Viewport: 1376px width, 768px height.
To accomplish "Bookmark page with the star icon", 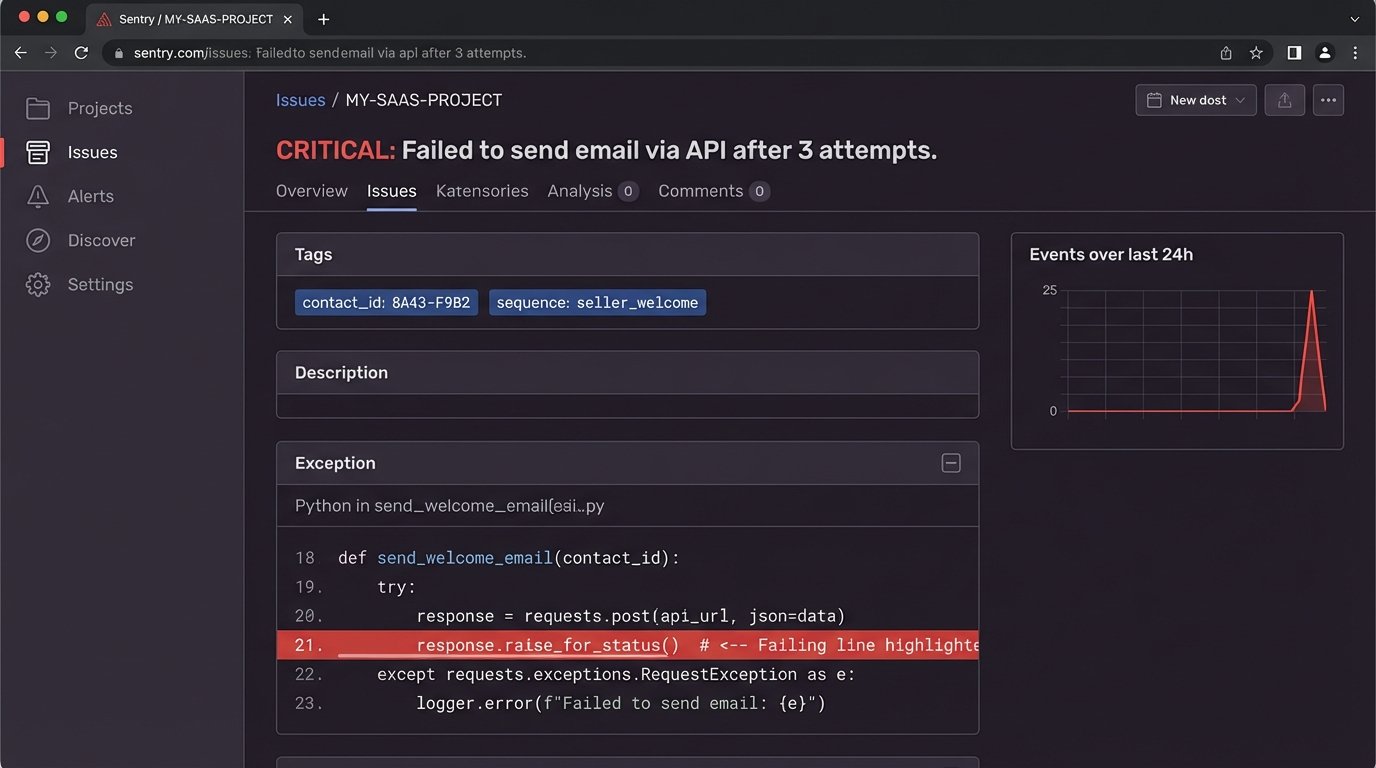I will (x=1256, y=53).
